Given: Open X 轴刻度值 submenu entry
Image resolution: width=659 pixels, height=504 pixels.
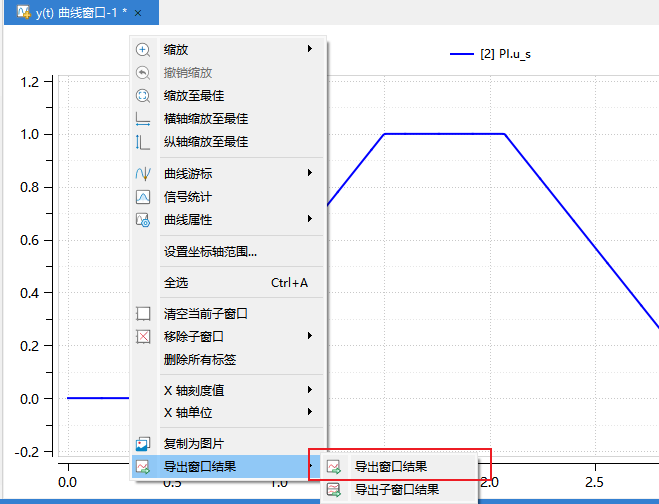Looking at the screenshot, I should tap(229, 391).
